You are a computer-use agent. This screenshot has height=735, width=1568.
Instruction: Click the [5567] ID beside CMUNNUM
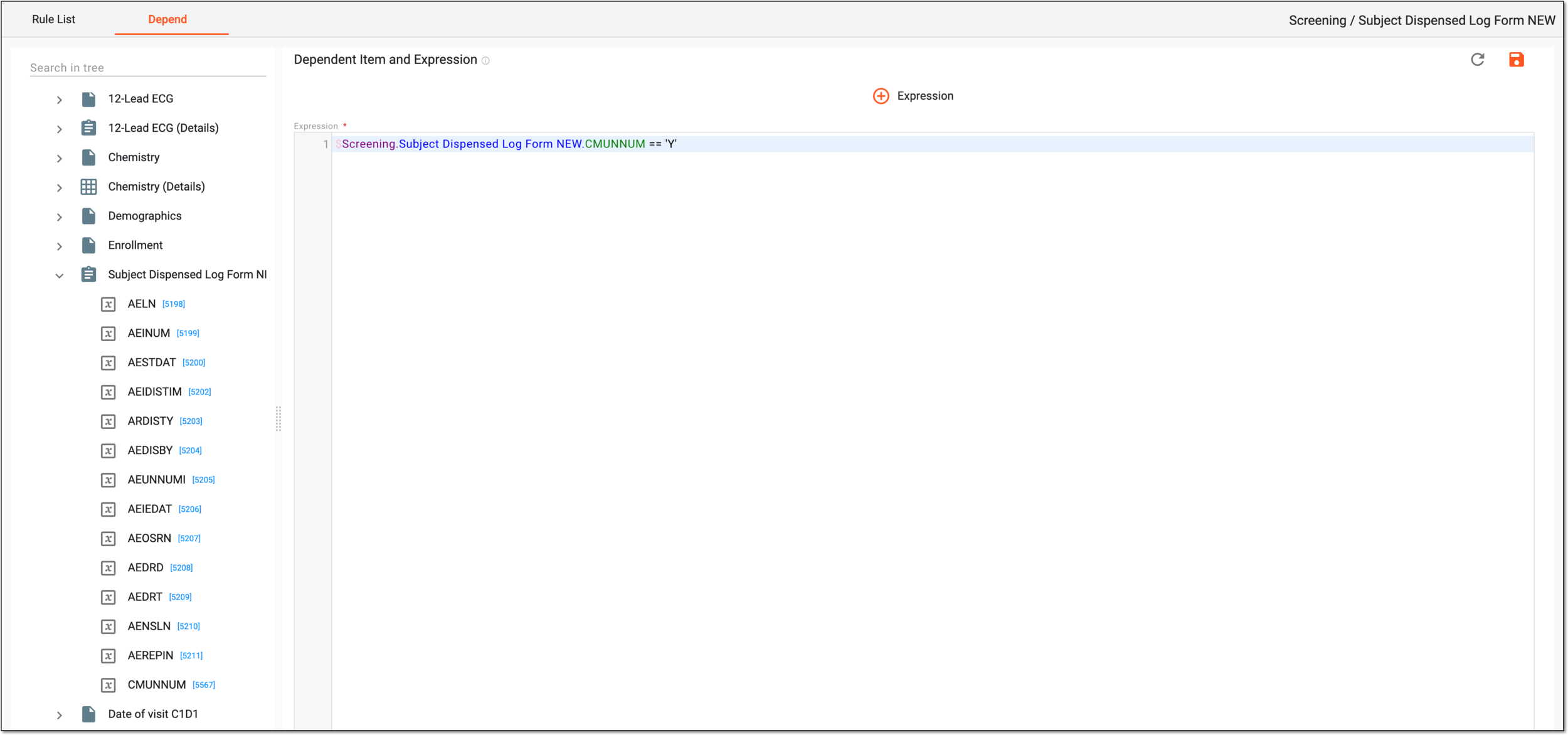pos(204,685)
